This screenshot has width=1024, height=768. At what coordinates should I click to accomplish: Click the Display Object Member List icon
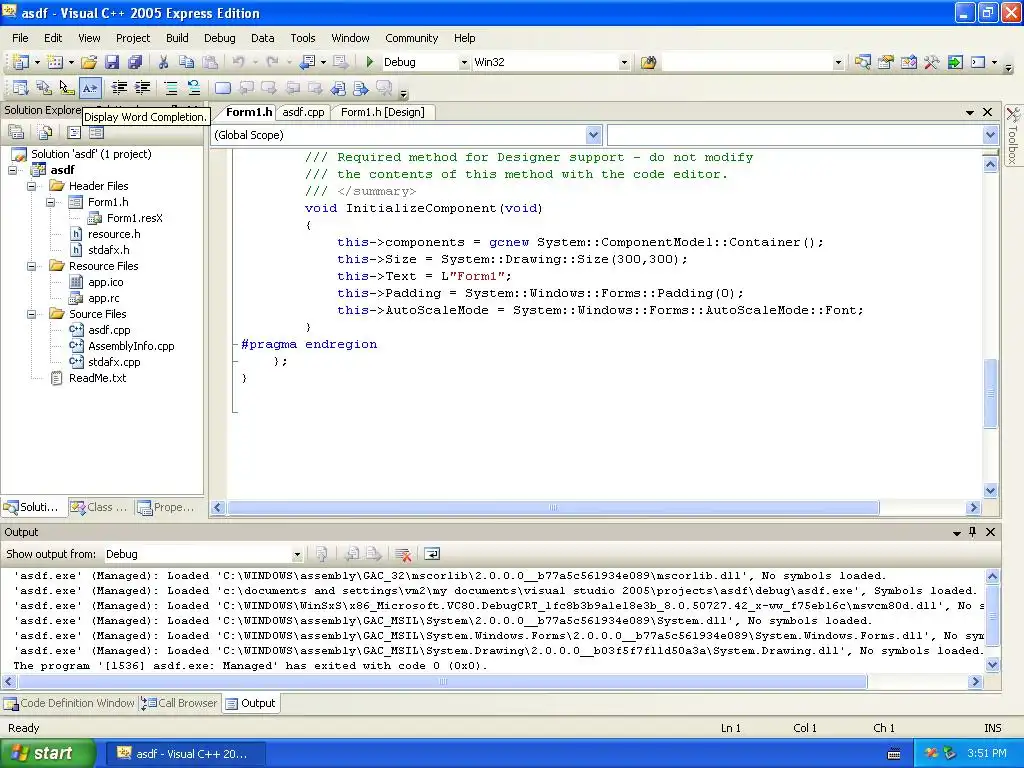tap(20, 88)
